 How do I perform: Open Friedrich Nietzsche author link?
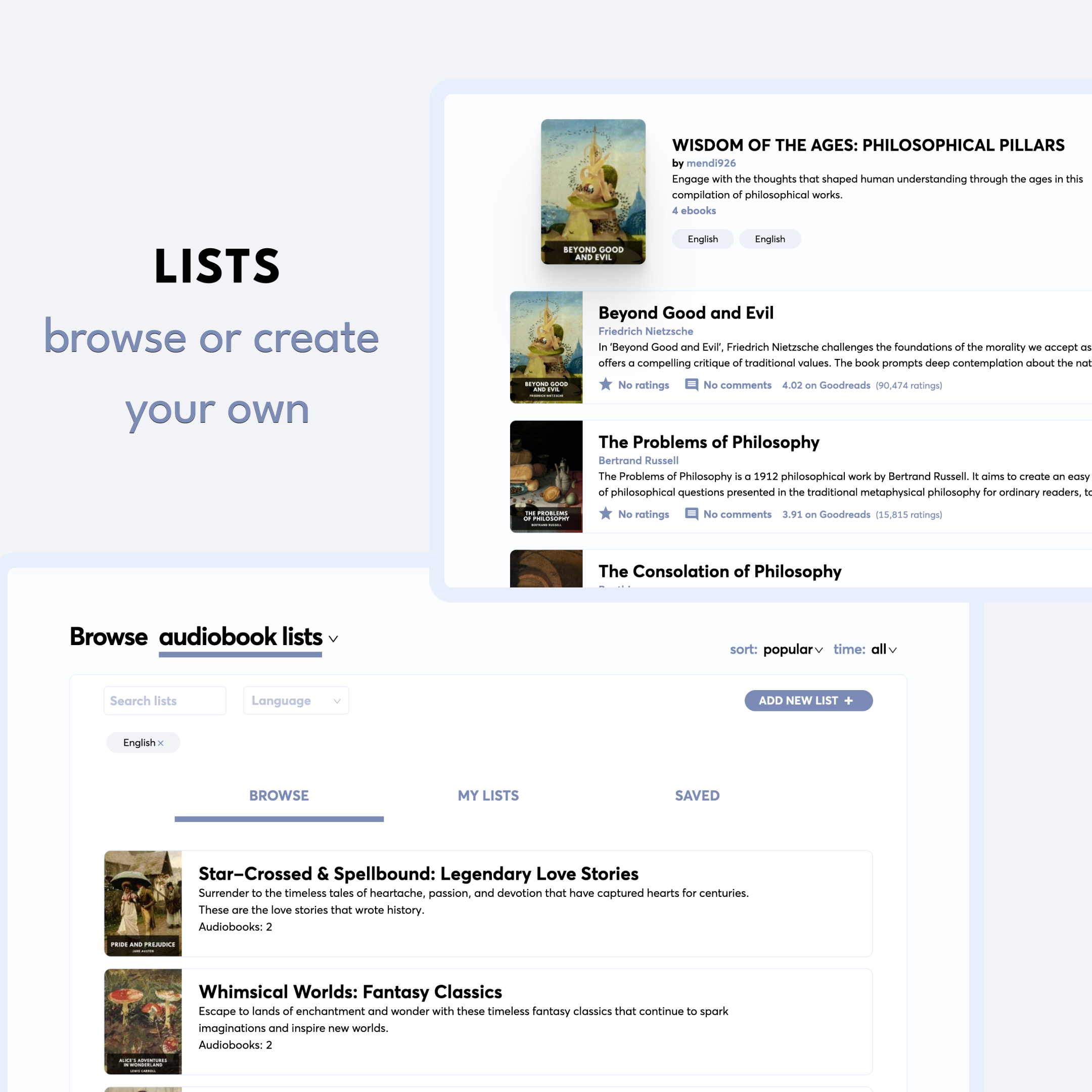[646, 331]
